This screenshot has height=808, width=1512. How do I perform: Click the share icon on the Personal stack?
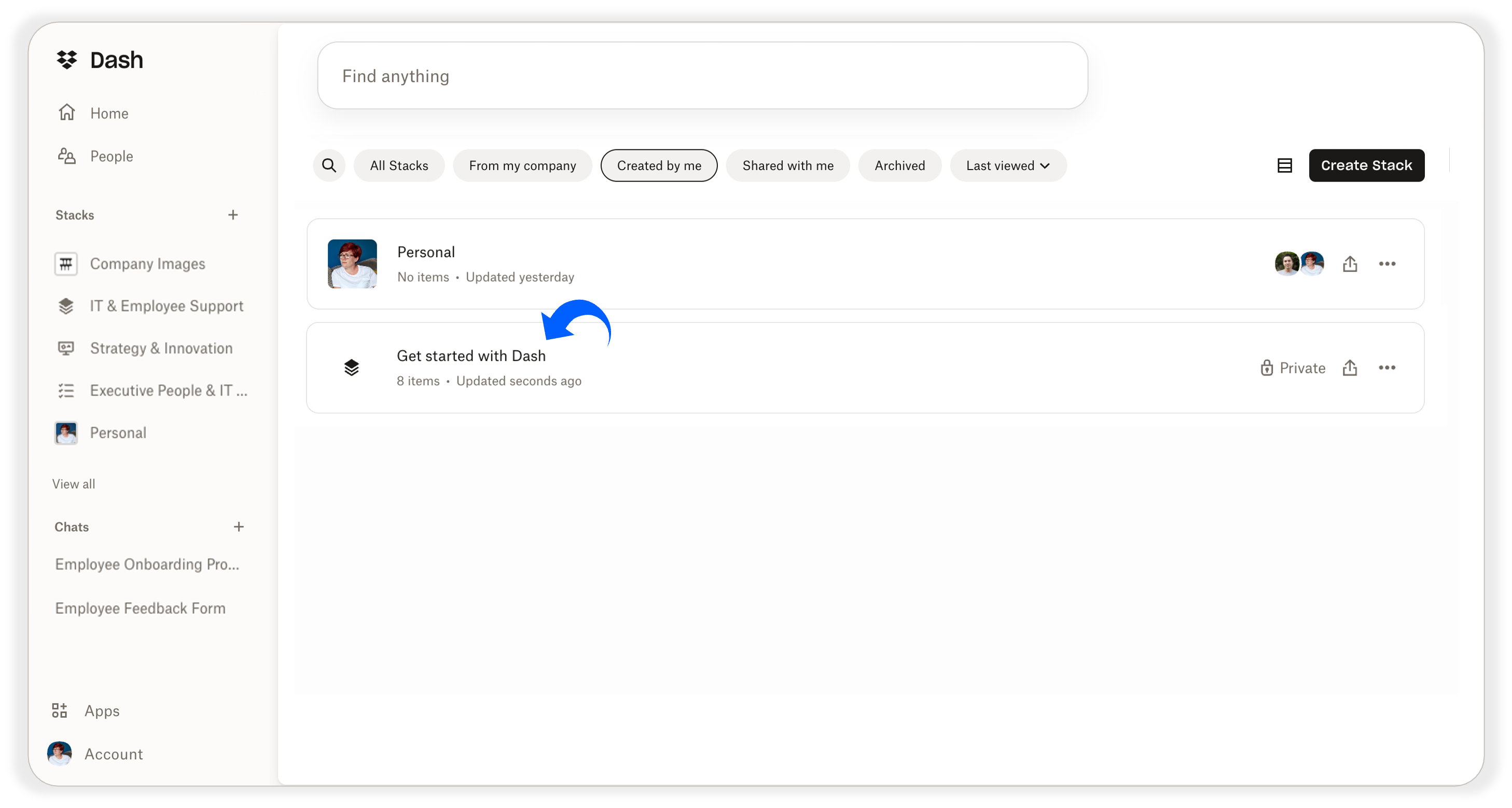pyautogui.click(x=1350, y=263)
